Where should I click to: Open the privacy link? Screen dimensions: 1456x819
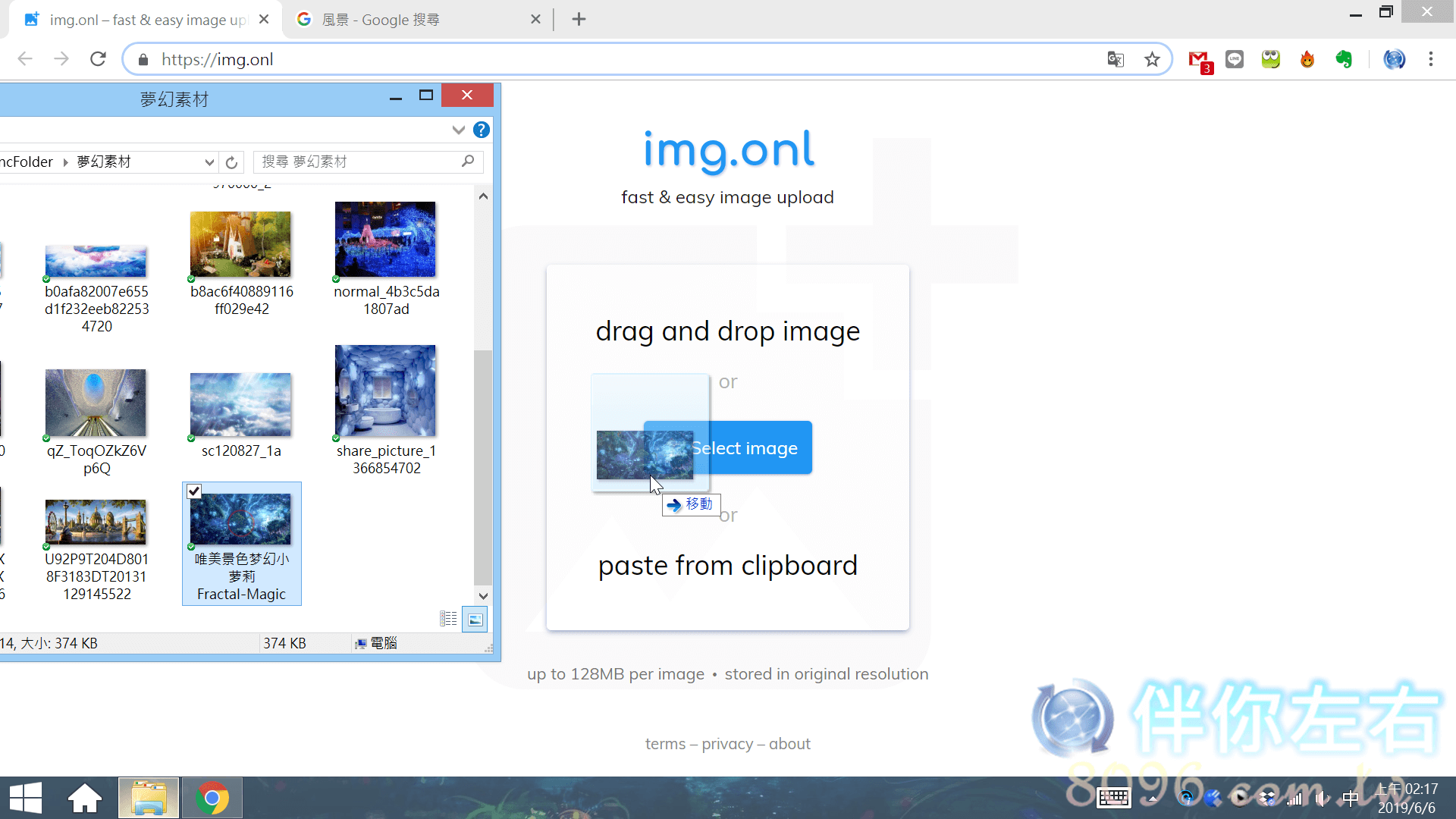(x=726, y=744)
